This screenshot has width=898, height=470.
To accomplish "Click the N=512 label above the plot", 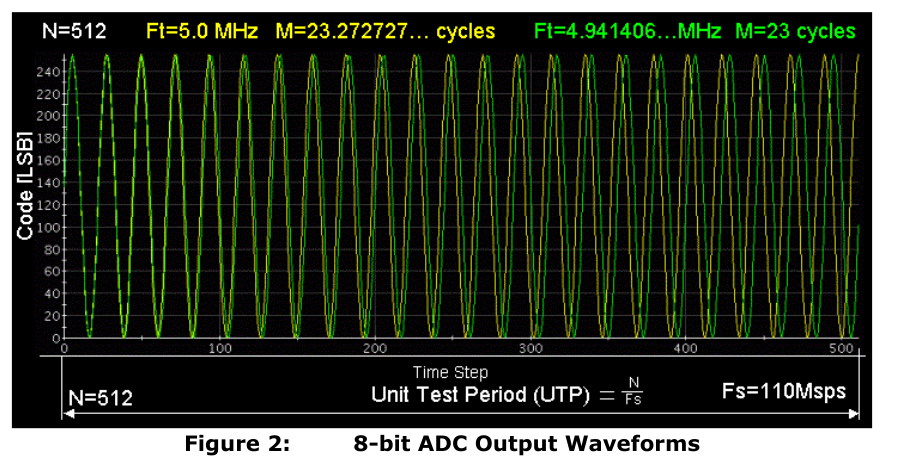I will tap(74, 31).
